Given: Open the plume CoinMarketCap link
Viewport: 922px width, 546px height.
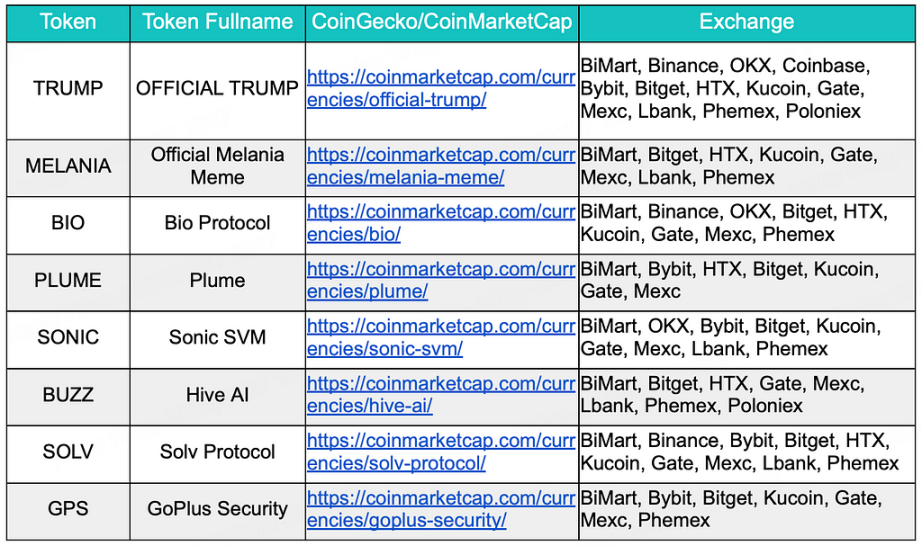Looking at the screenshot, I should (441, 280).
